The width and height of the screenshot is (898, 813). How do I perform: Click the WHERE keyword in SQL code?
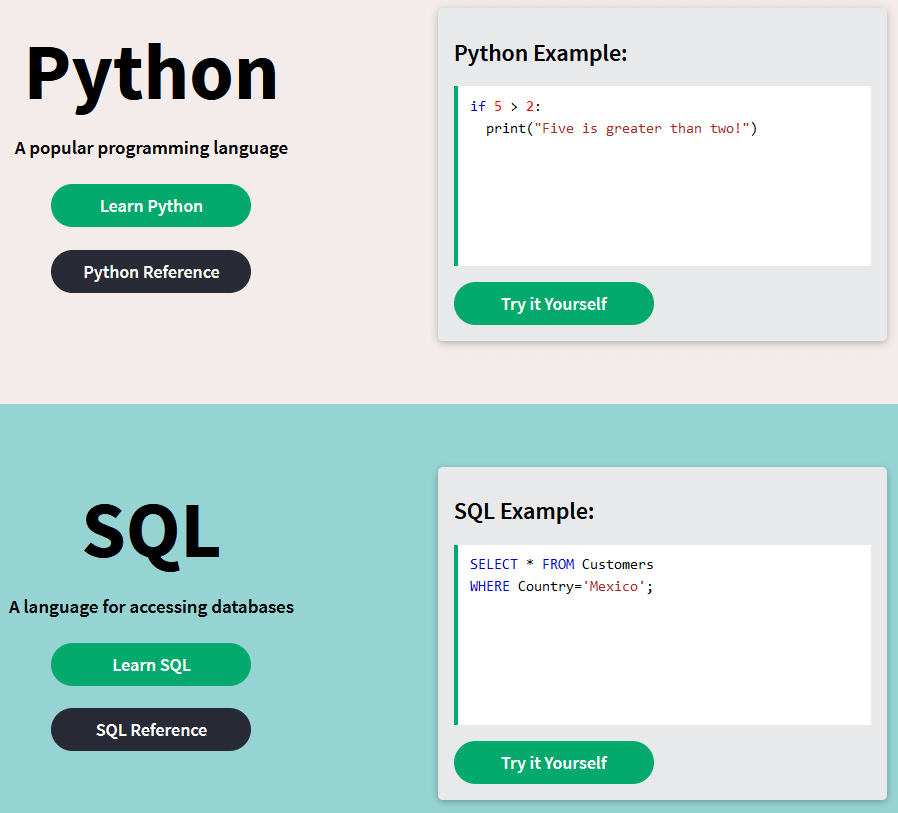(x=490, y=586)
